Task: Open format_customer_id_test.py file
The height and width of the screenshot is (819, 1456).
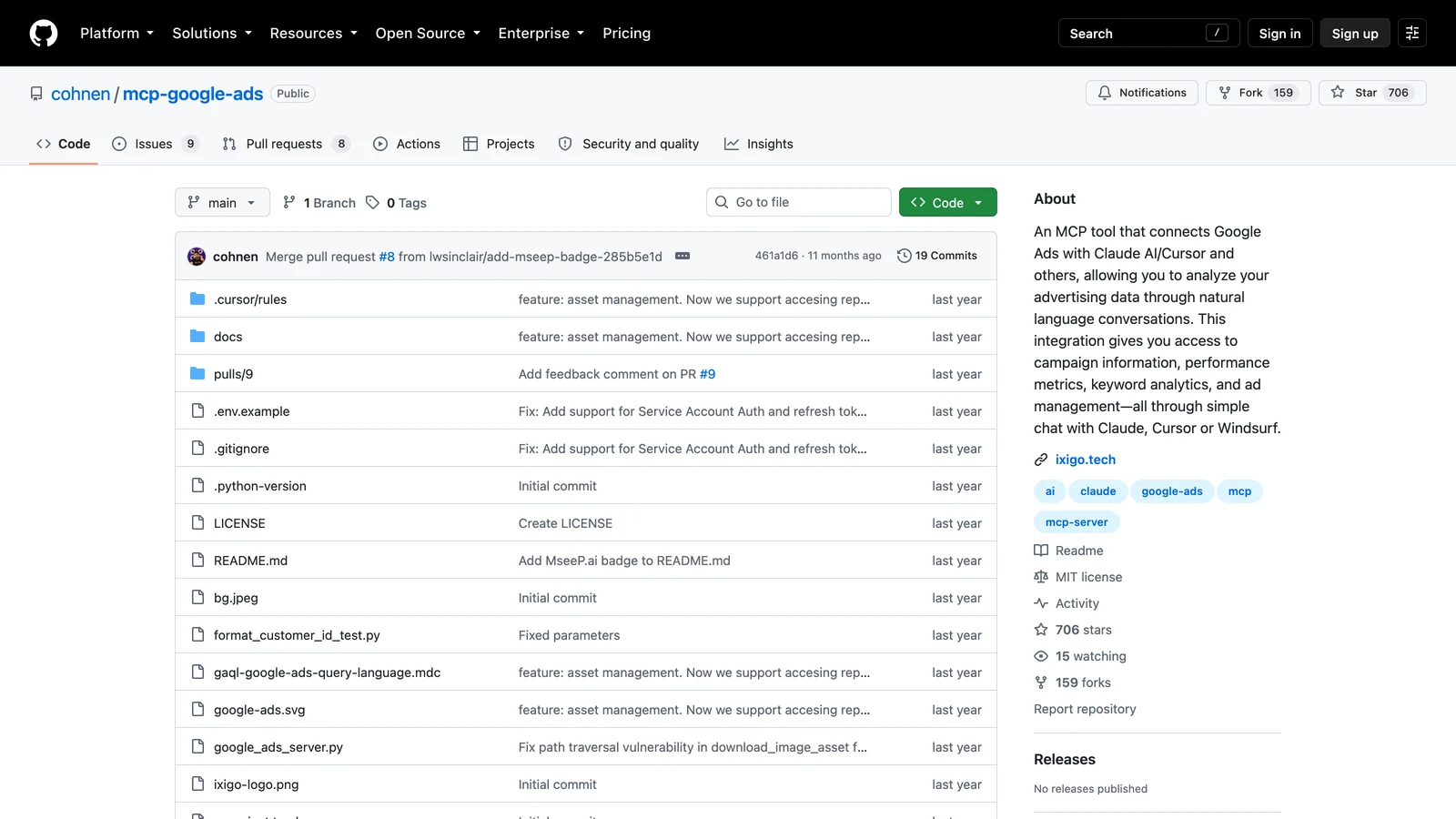Action: pyautogui.click(x=297, y=635)
